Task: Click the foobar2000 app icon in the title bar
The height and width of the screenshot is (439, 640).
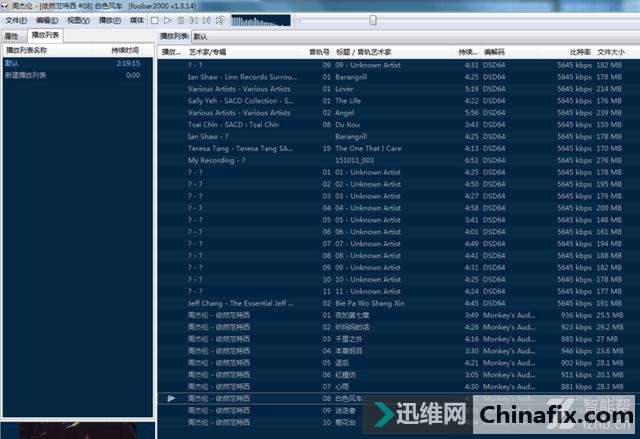Action: pos(4,6)
